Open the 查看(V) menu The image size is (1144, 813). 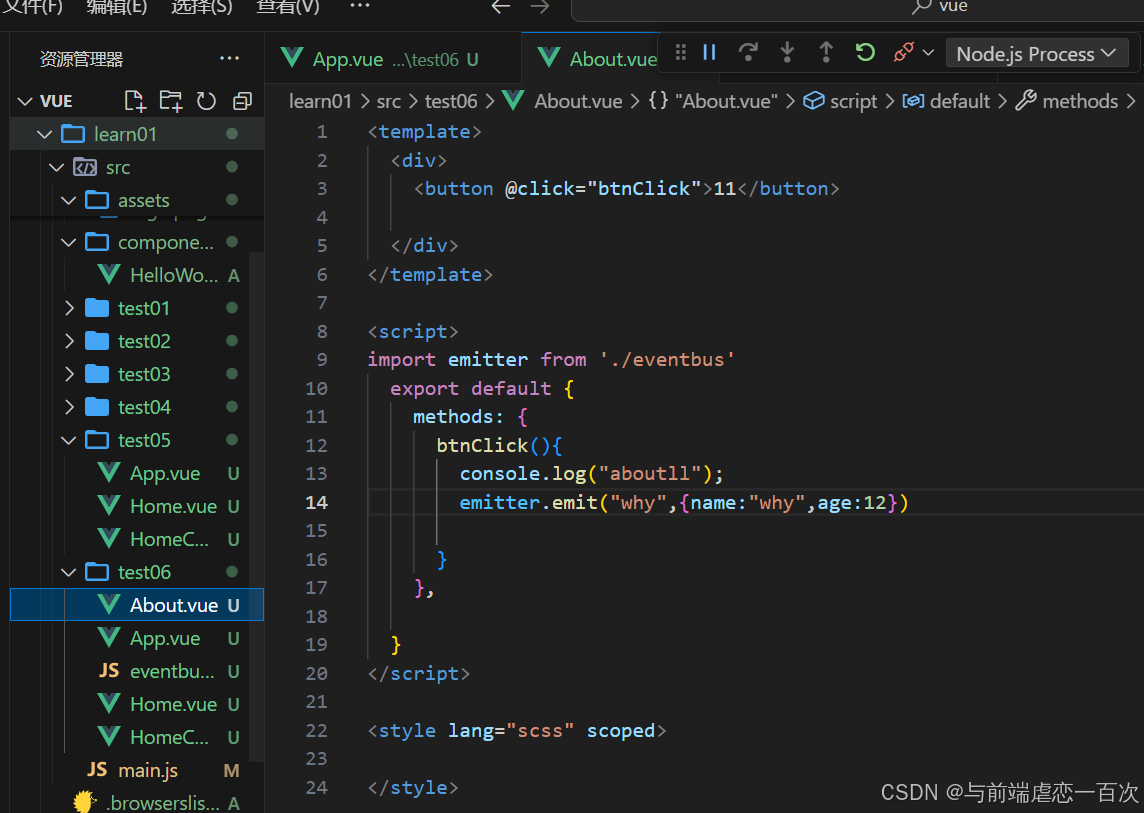(287, 7)
